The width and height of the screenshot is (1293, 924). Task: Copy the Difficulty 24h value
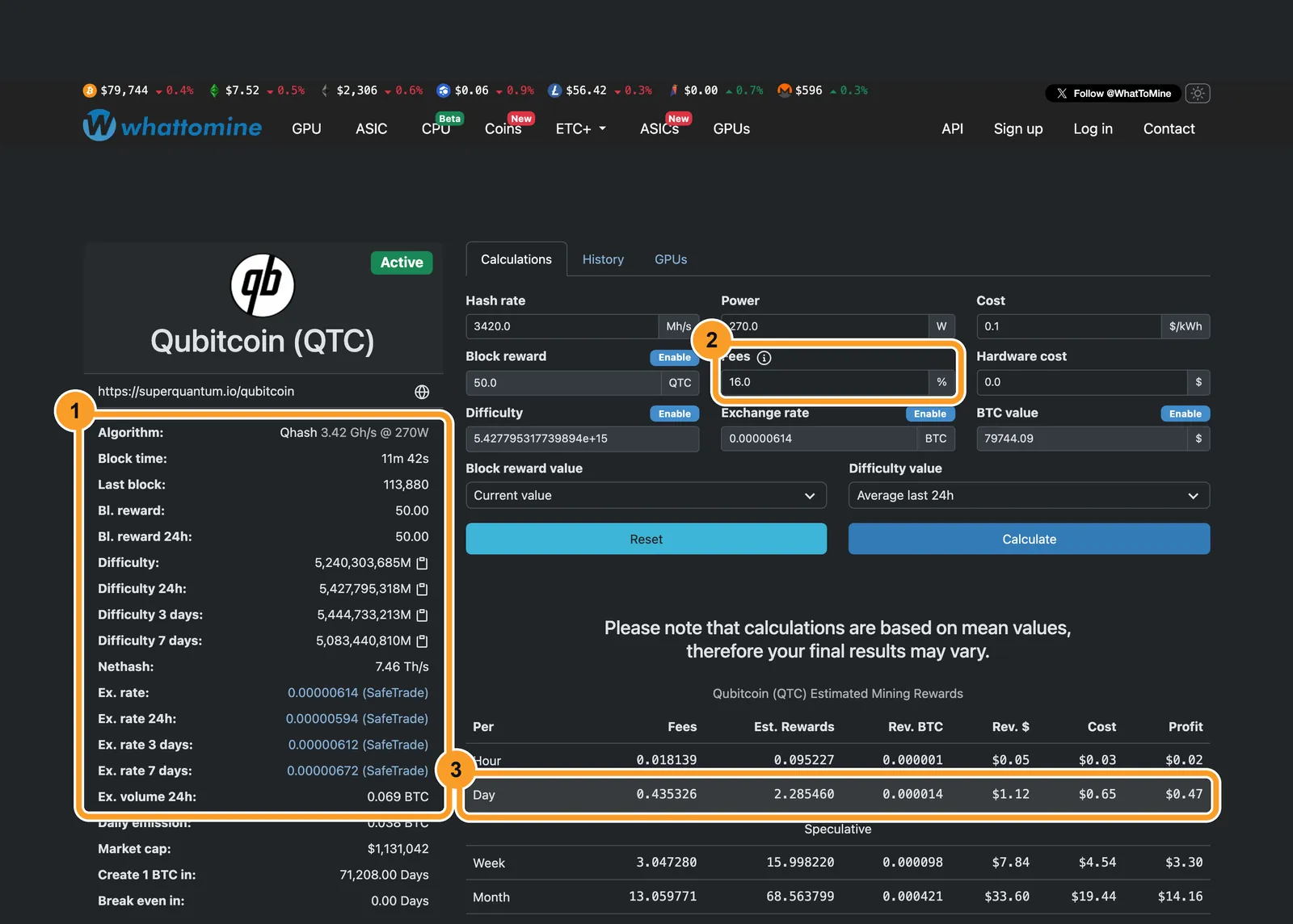(422, 589)
